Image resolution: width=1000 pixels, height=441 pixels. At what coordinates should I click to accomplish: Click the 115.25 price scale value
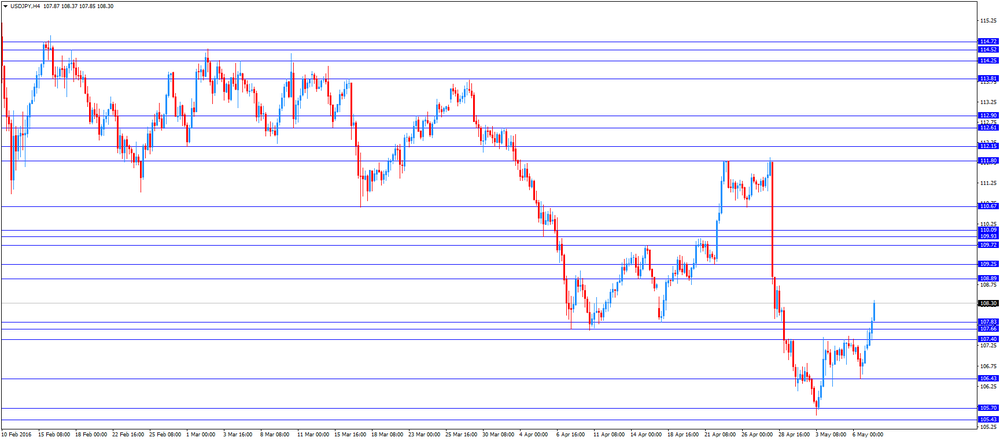point(989,20)
